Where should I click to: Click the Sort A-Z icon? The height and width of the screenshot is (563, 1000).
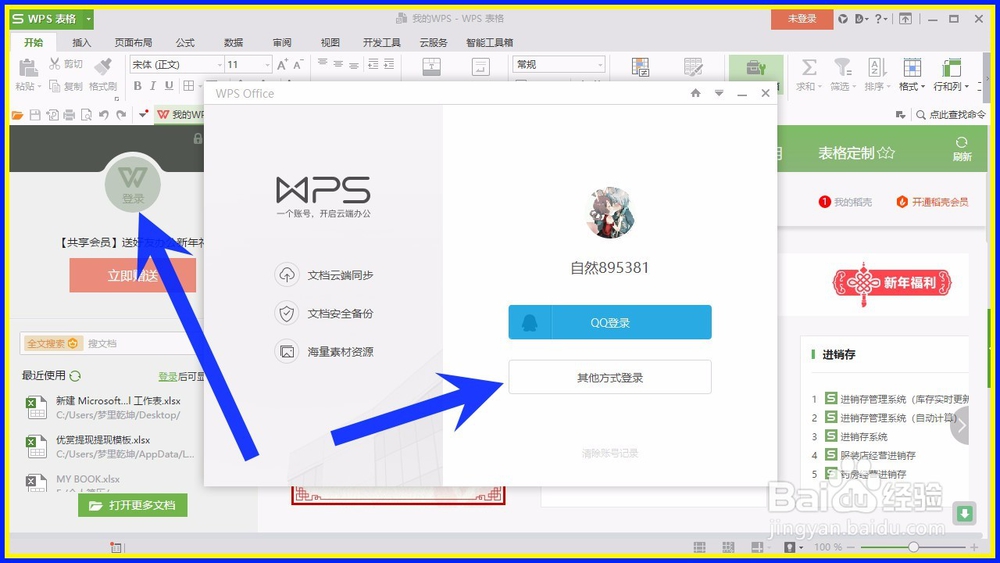[878, 67]
